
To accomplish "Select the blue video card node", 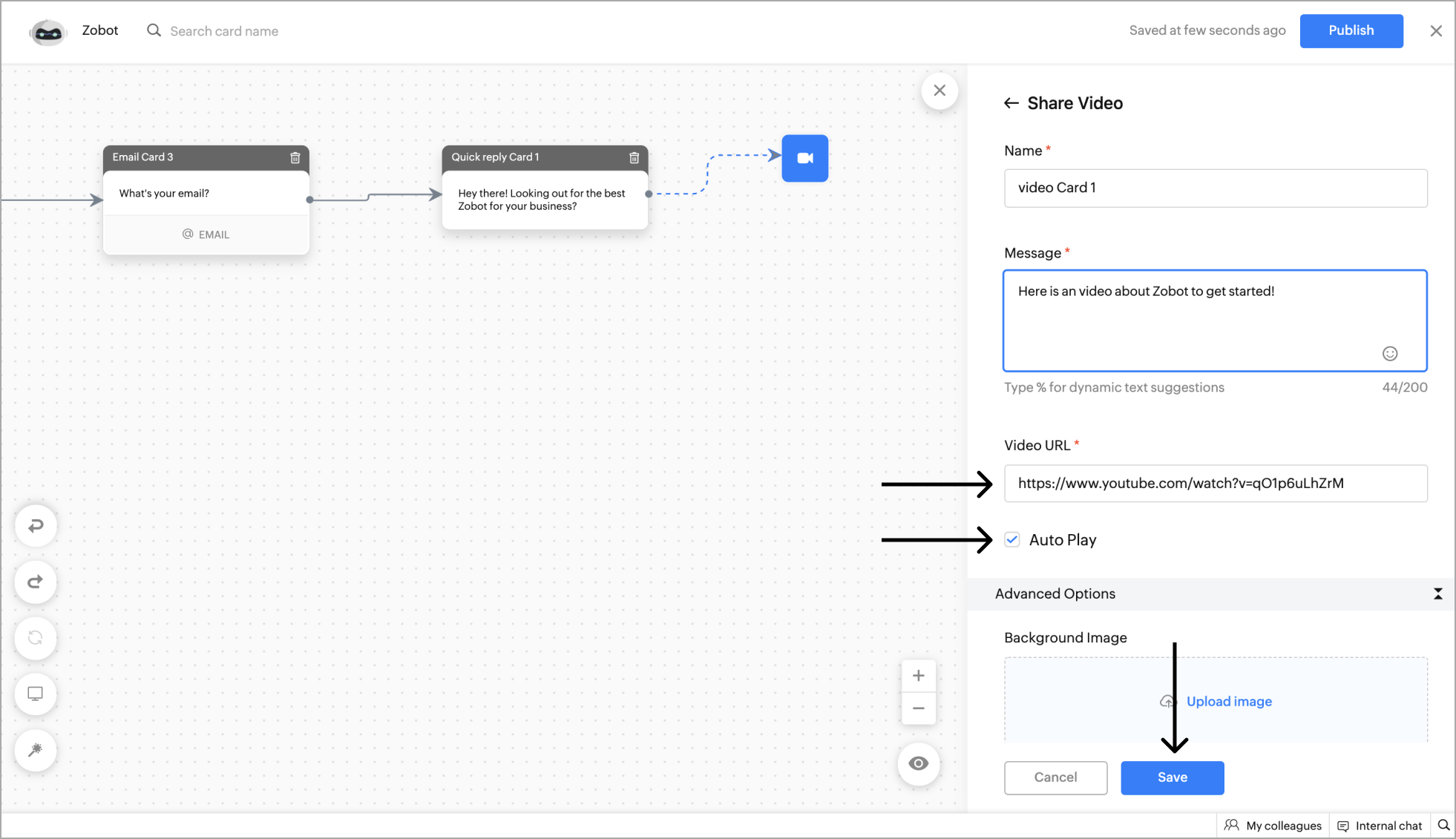I will [x=804, y=158].
